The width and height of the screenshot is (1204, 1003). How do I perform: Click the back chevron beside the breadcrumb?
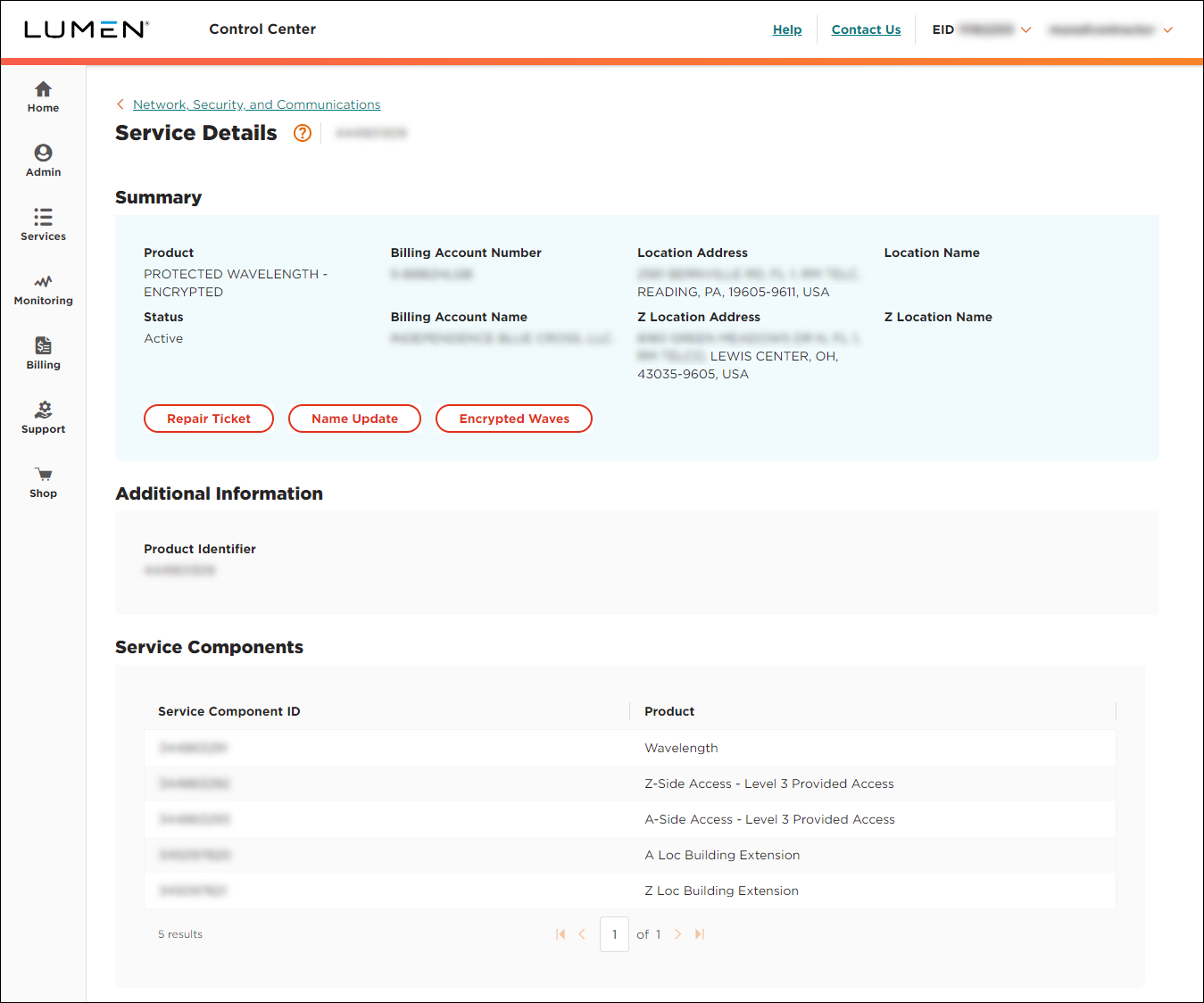120,104
